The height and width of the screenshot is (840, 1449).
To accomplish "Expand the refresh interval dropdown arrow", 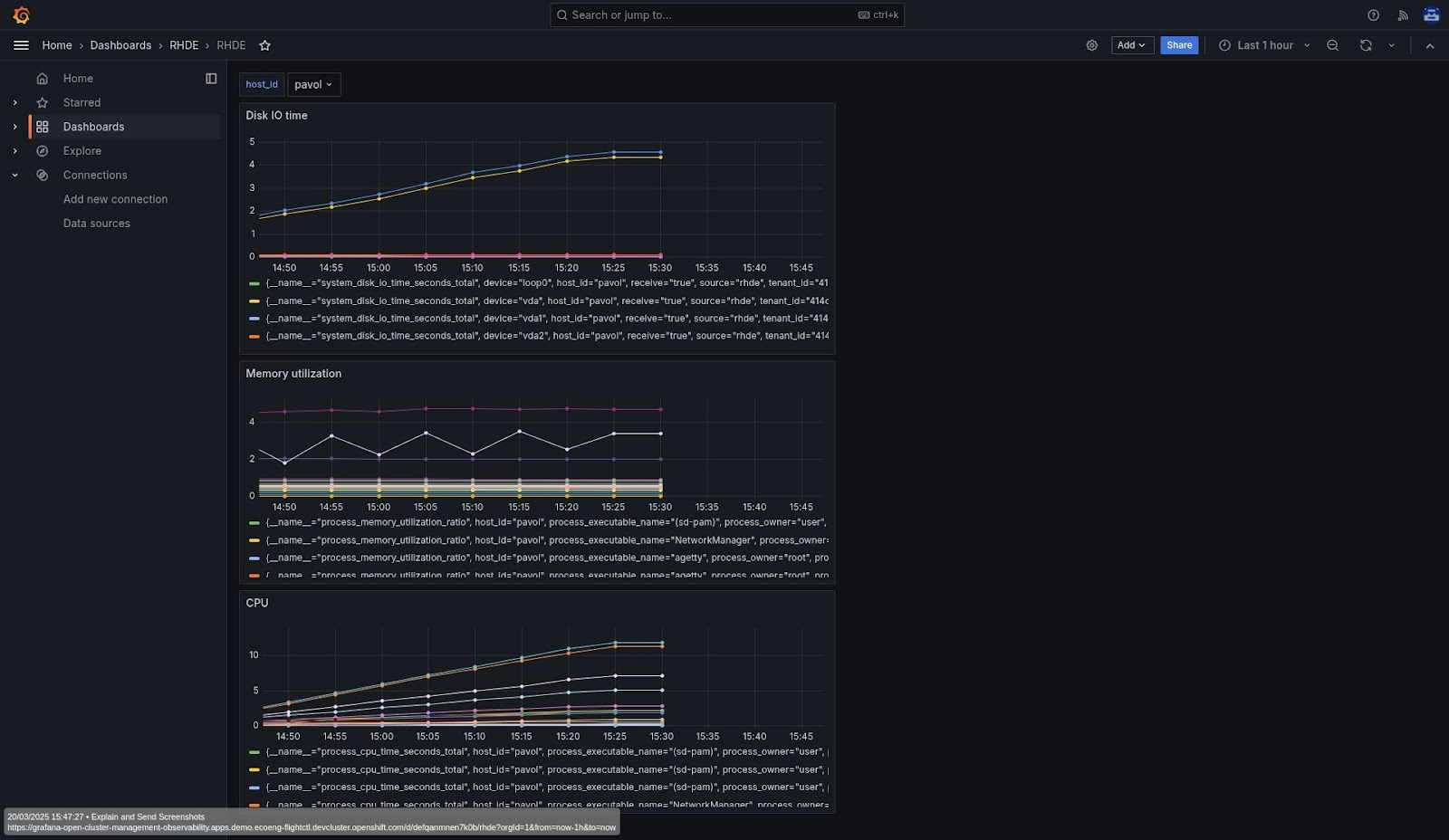I will tap(1392, 45).
